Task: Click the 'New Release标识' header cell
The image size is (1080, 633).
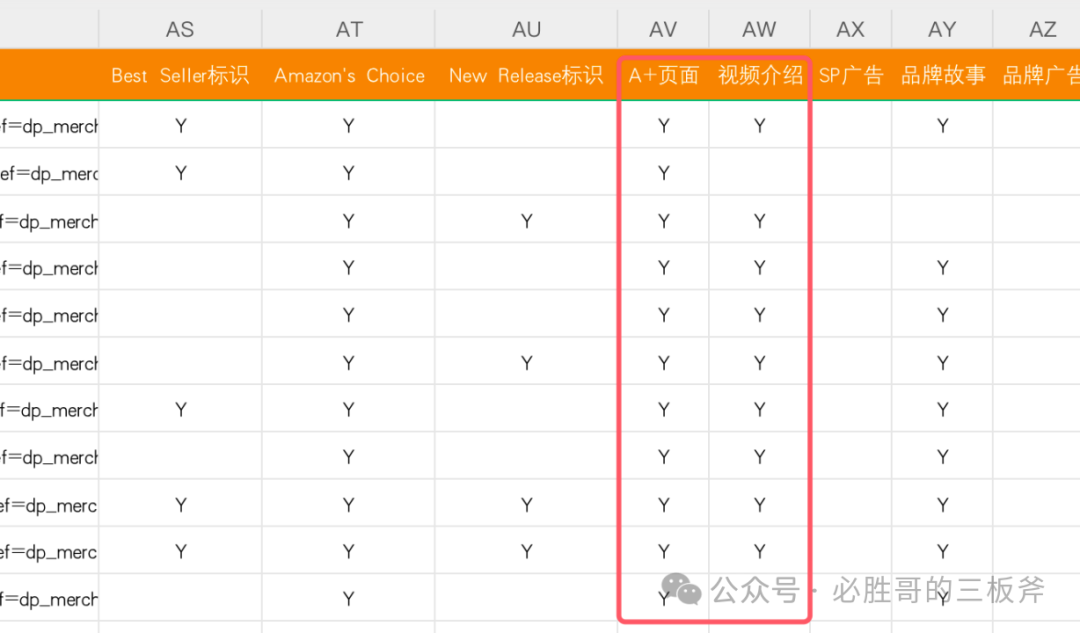Action: coord(526,75)
